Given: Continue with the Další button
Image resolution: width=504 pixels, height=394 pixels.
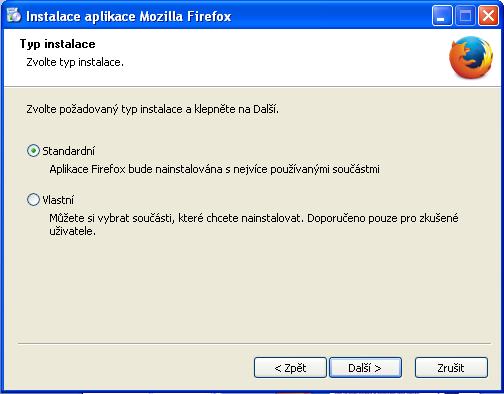Looking at the screenshot, I should tap(365, 368).
